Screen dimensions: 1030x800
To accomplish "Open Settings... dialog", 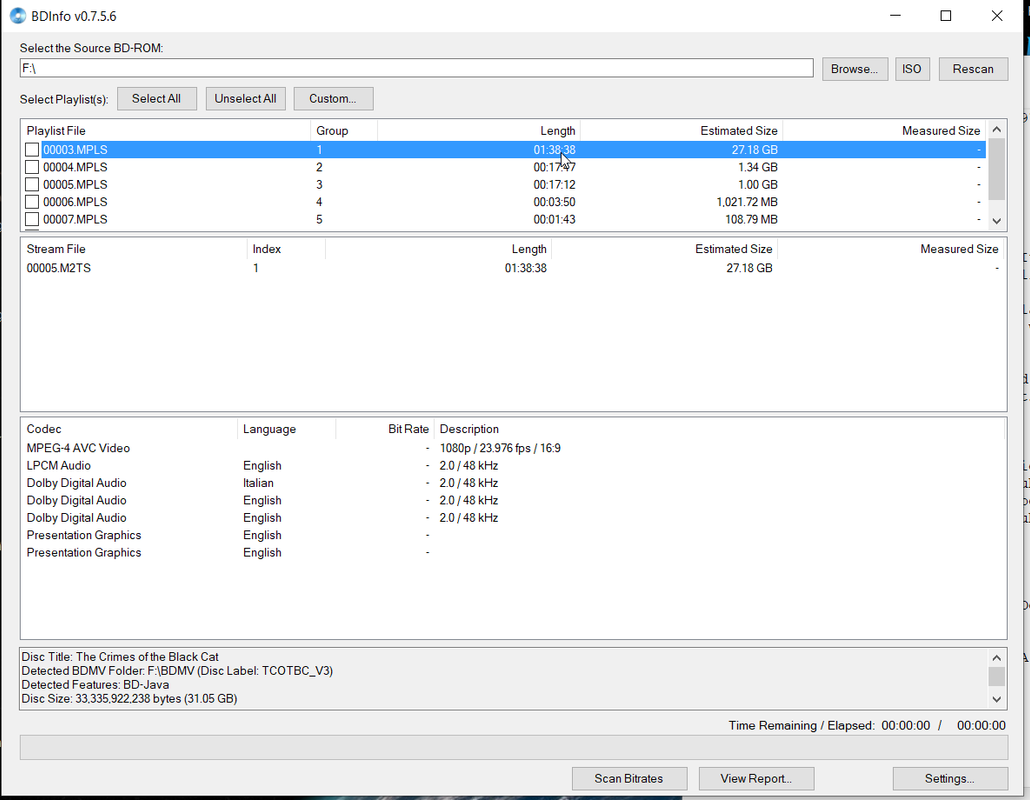I will coord(950,778).
